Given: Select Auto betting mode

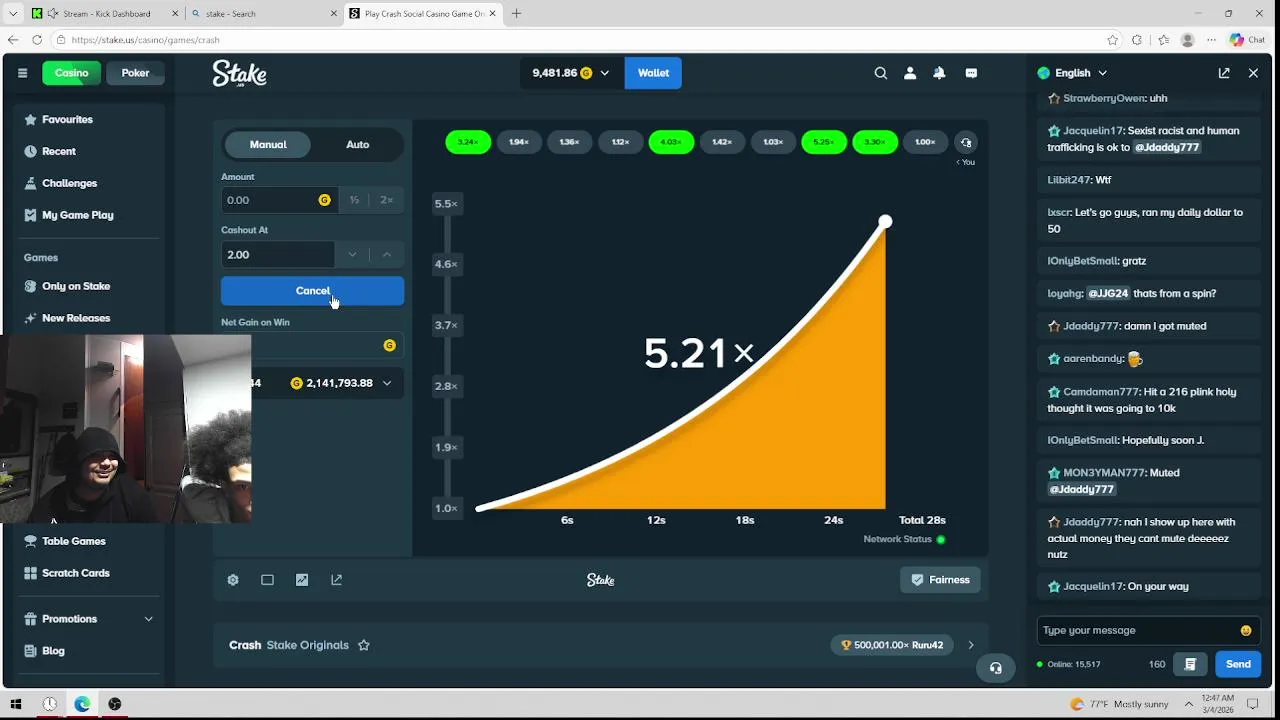Looking at the screenshot, I should tap(357, 144).
